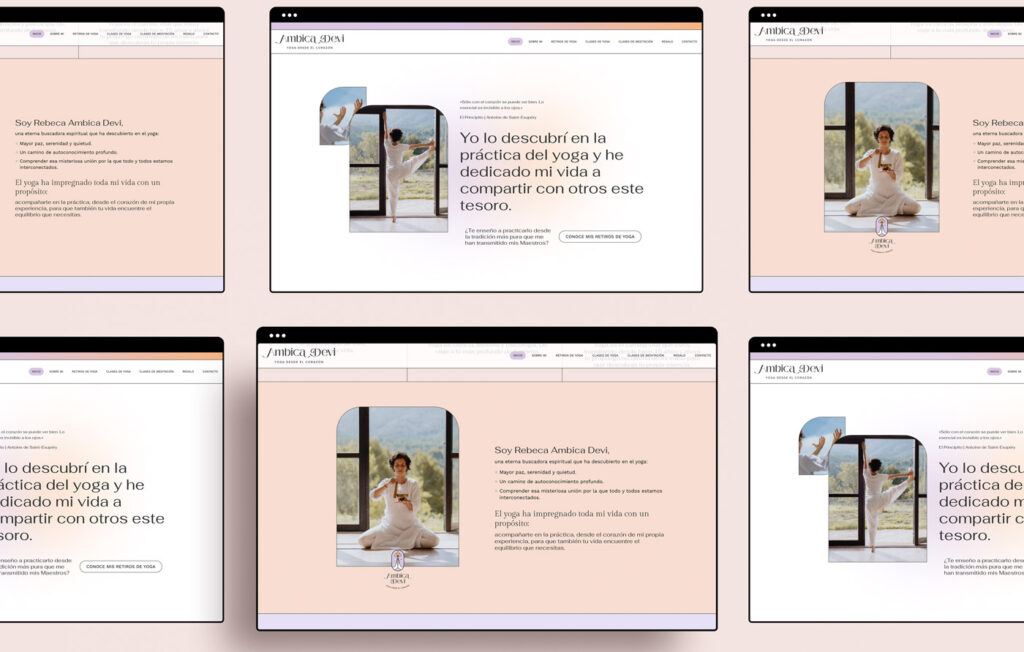Select INICIO pill in bottom-center peach window

(x=517, y=355)
